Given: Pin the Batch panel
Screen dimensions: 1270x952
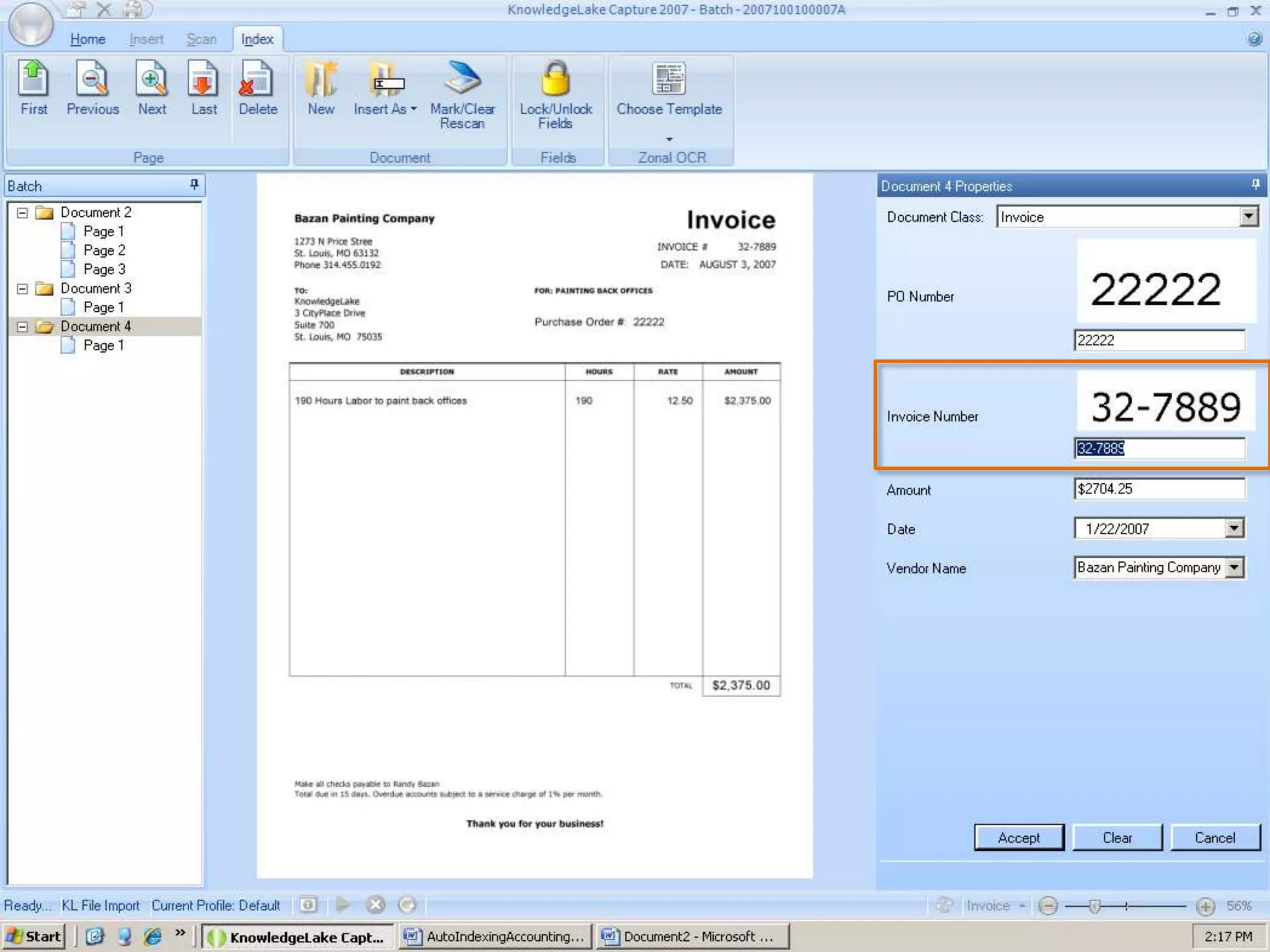Looking at the screenshot, I should pos(194,185).
